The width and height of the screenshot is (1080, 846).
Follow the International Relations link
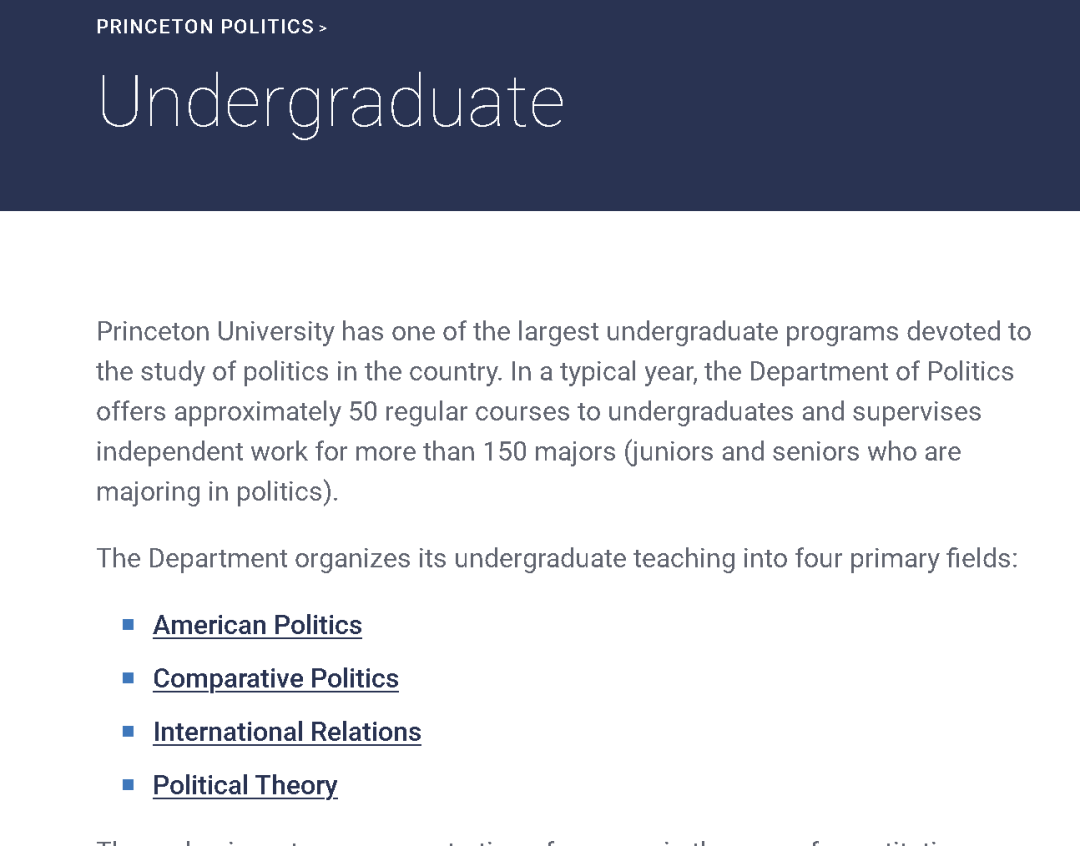287,732
